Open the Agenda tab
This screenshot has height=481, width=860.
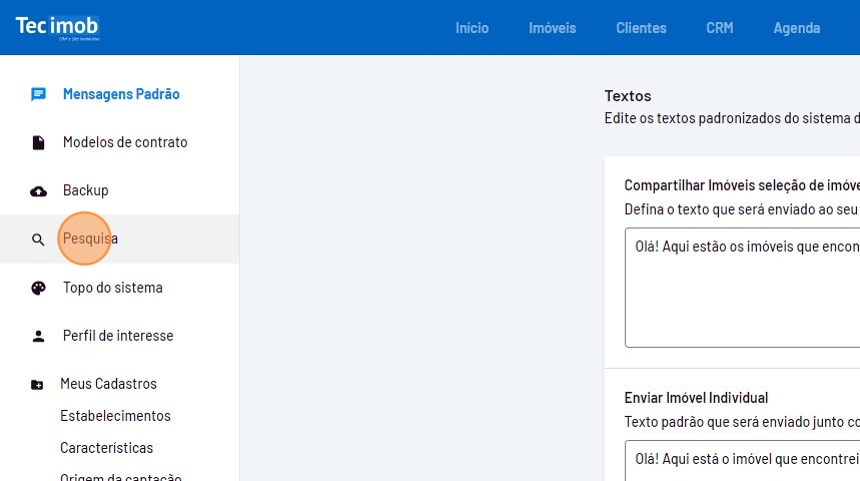(796, 28)
